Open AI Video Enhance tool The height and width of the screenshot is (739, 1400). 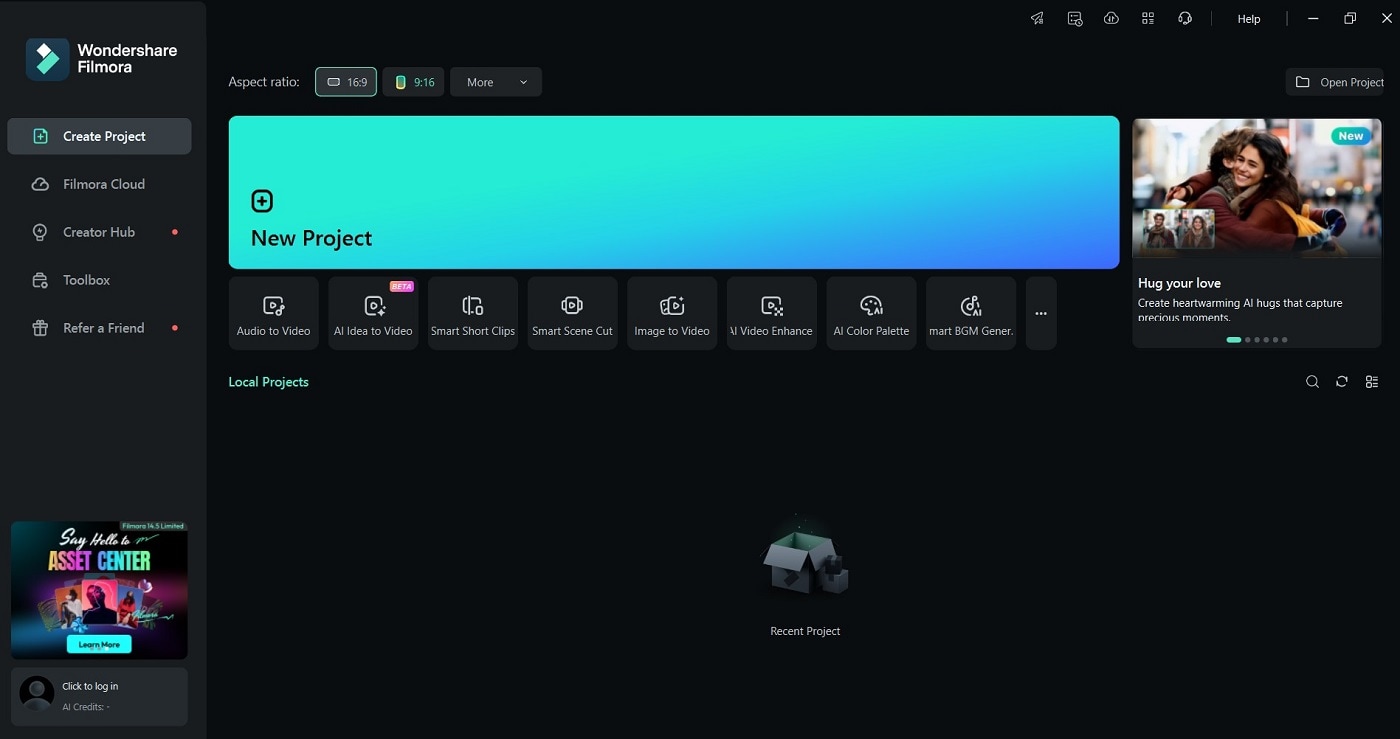(x=772, y=313)
